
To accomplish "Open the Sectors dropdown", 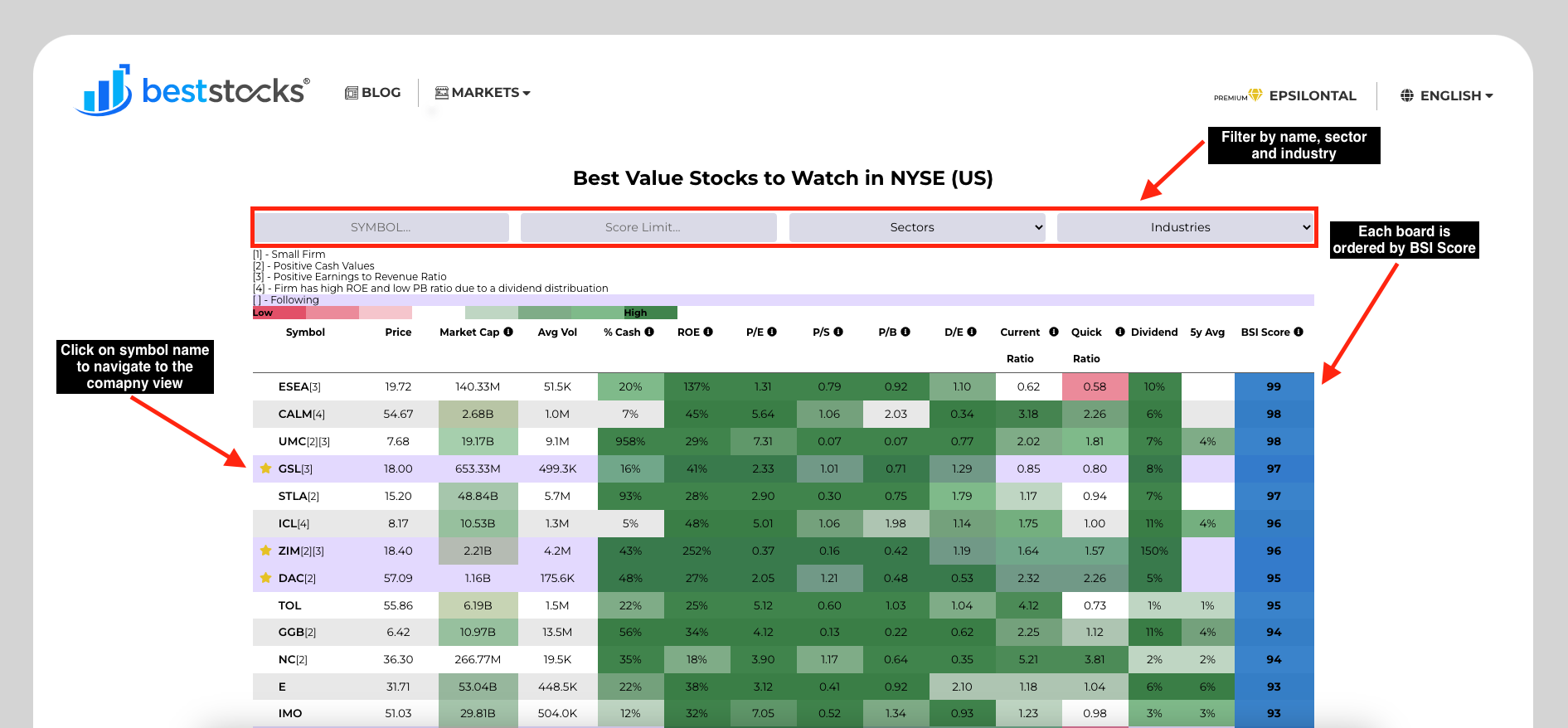I will pos(917,227).
